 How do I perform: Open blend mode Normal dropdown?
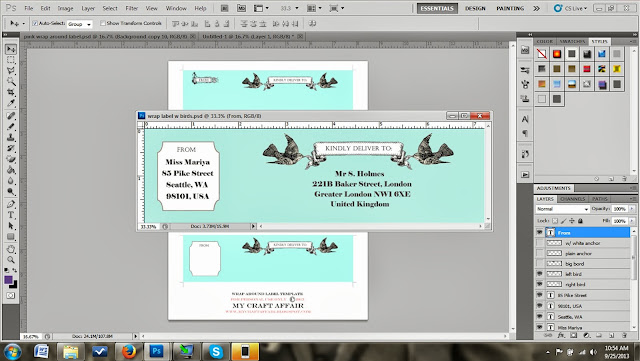pyautogui.click(x=562, y=209)
